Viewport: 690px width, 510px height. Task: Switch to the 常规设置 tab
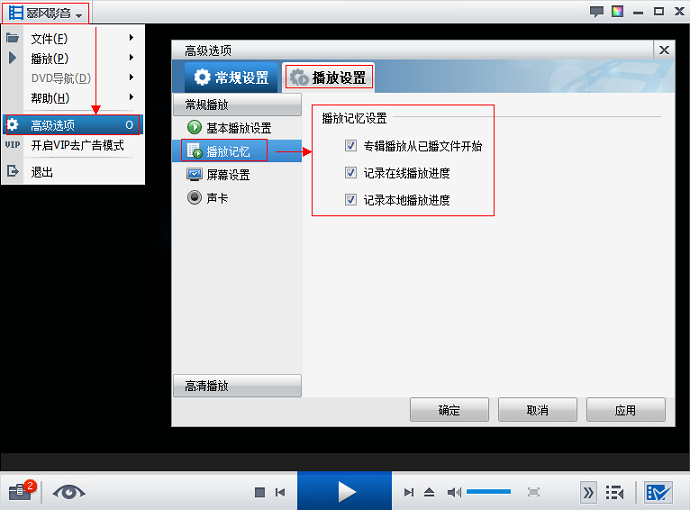pos(231,77)
